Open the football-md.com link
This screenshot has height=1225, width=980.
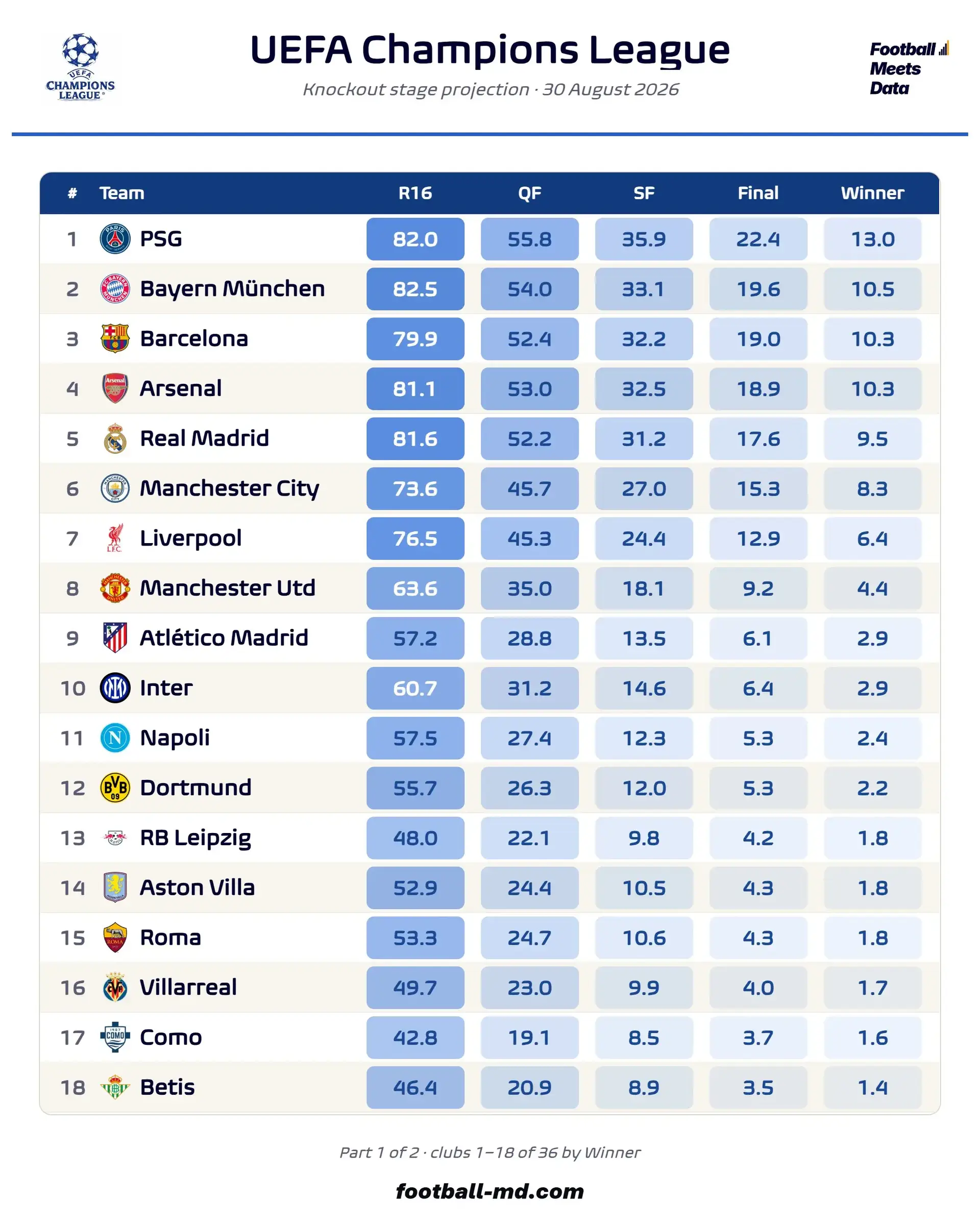pyautogui.click(x=489, y=1191)
